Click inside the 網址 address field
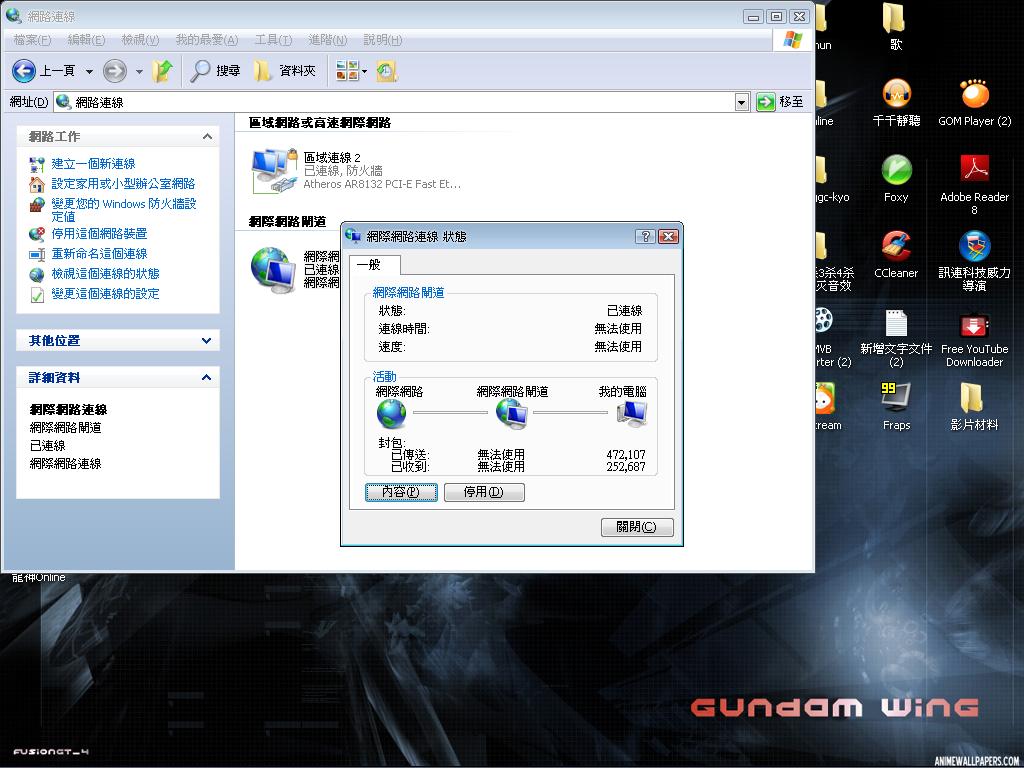 coord(400,102)
